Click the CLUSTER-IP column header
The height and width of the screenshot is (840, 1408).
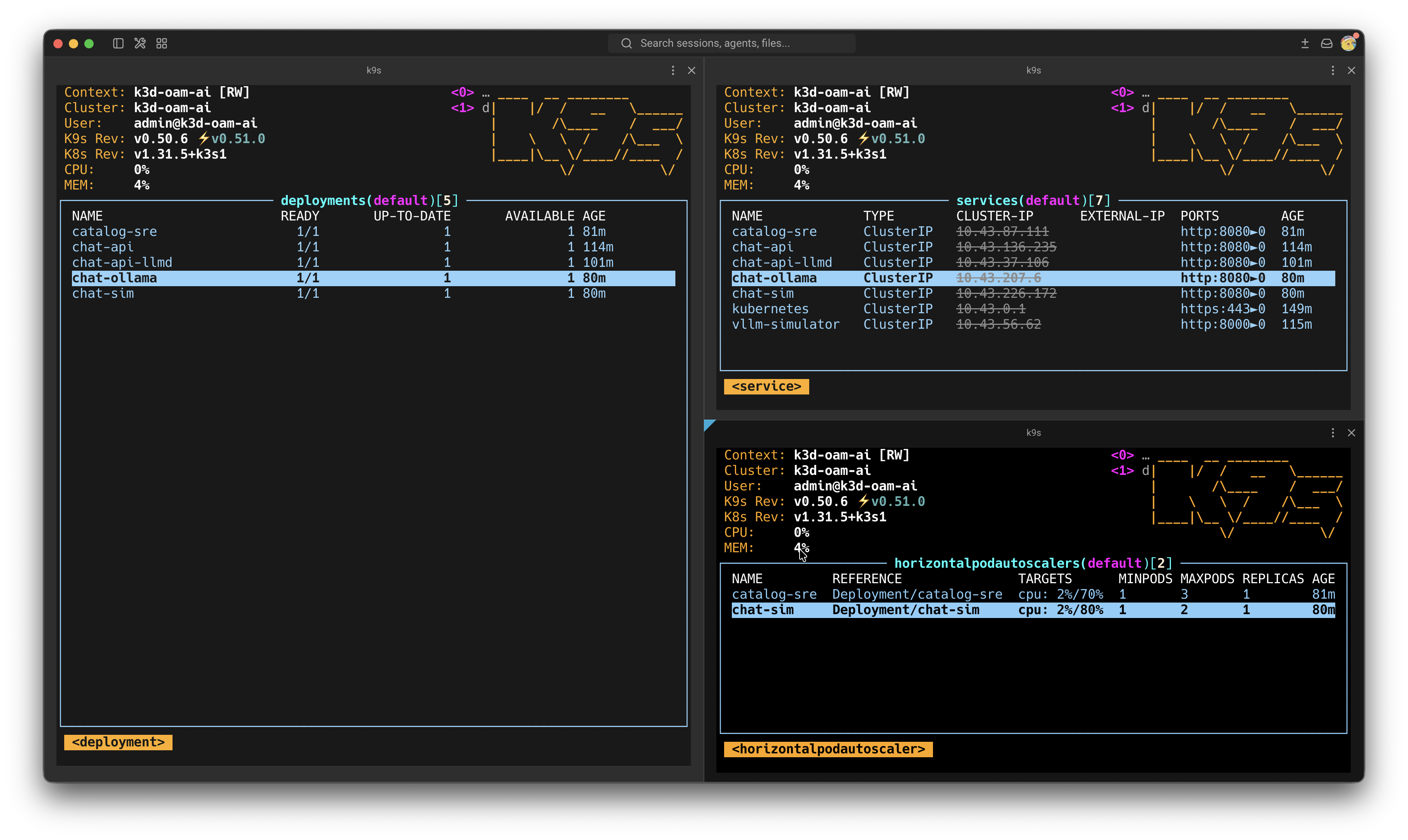pyautogui.click(x=995, y=216)
